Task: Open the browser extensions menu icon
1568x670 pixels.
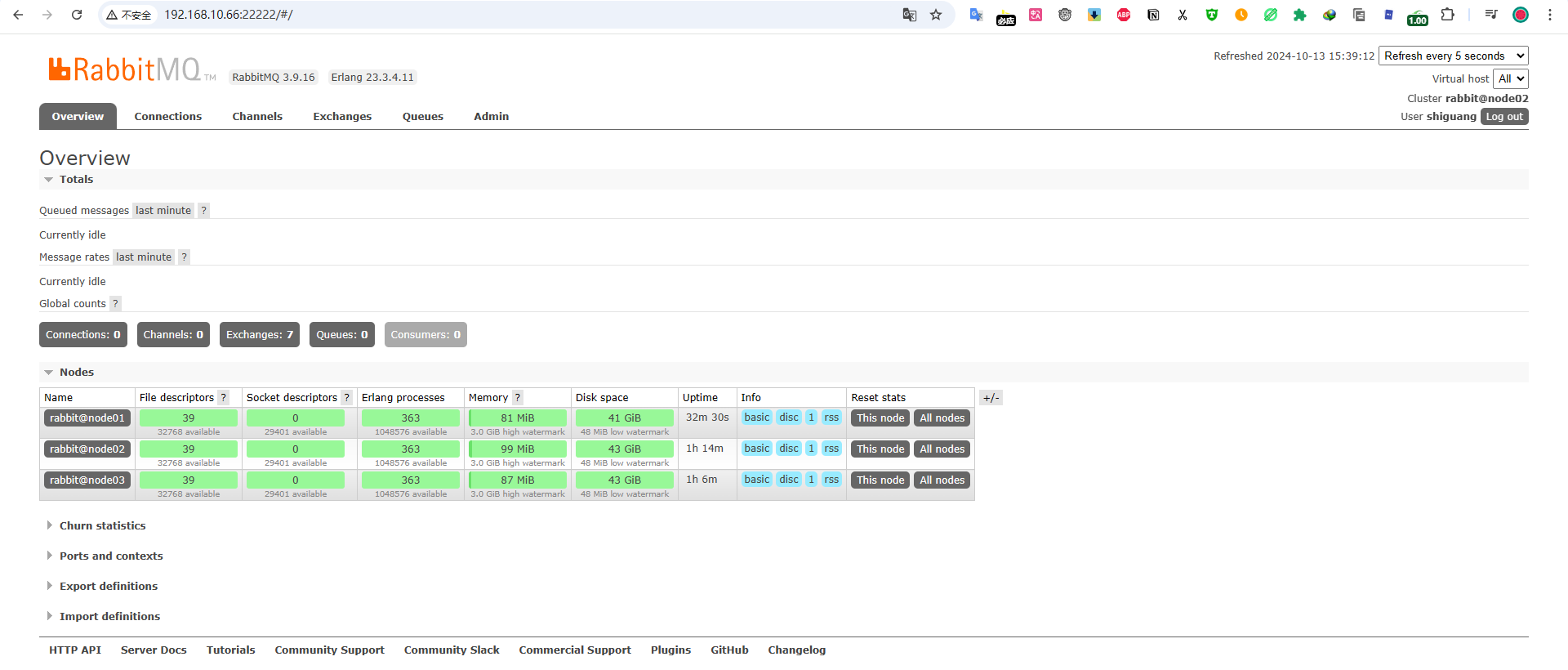Action: pyautogui.click(x=1448, y=15)
